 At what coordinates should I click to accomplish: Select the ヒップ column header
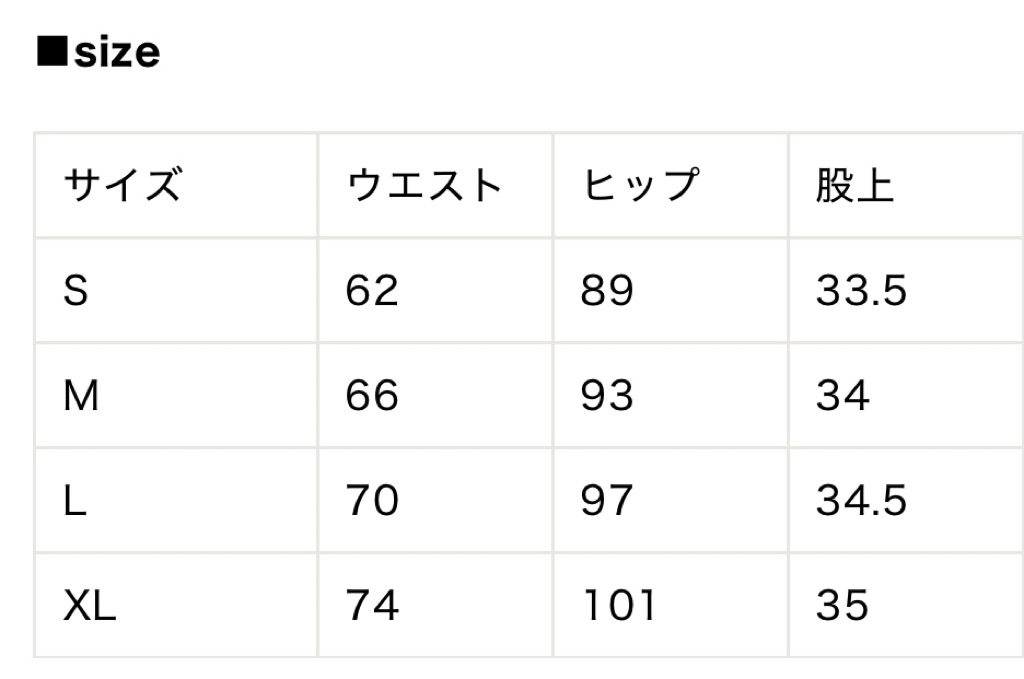pos(640,186)
